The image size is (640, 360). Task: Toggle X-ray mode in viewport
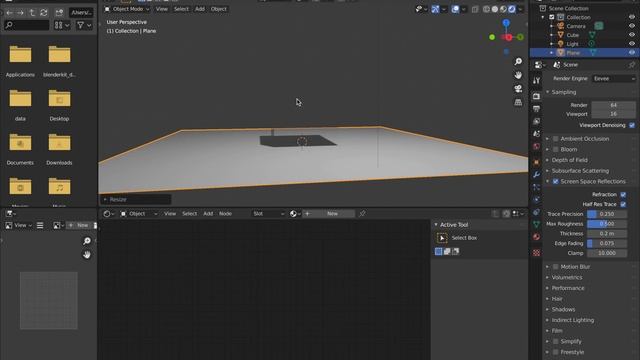pos(475,9)
